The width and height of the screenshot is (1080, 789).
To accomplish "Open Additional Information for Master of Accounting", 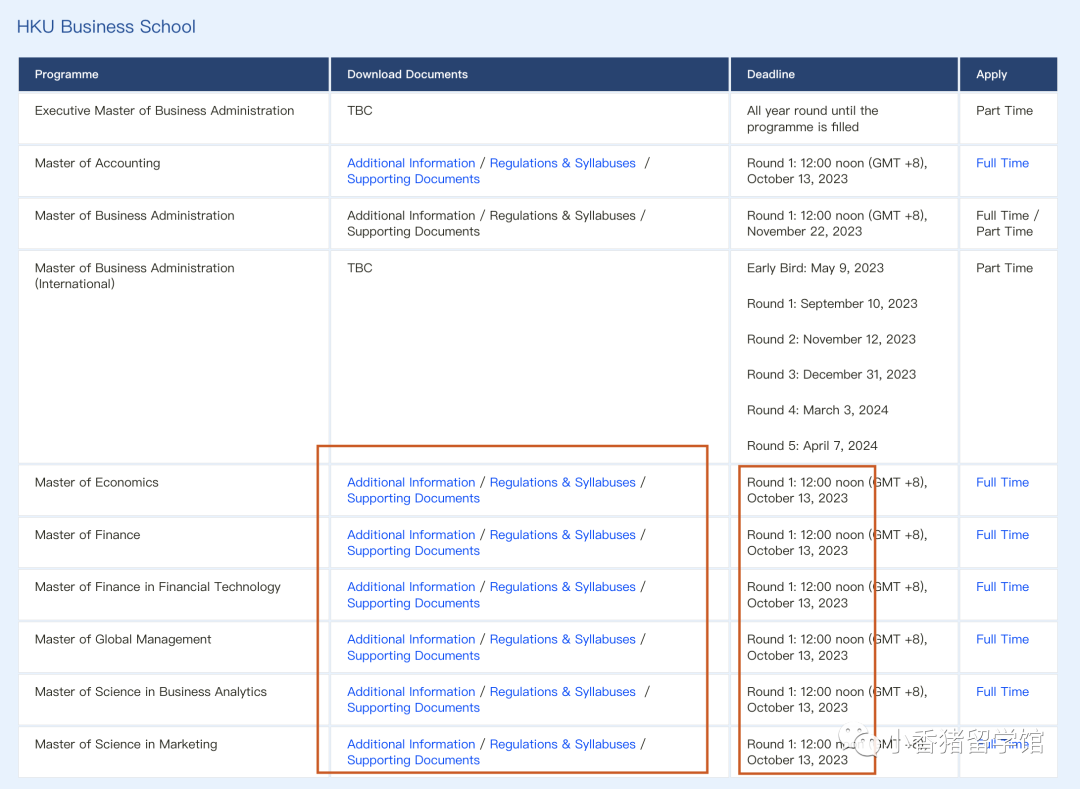I will (x=411, y=163).
